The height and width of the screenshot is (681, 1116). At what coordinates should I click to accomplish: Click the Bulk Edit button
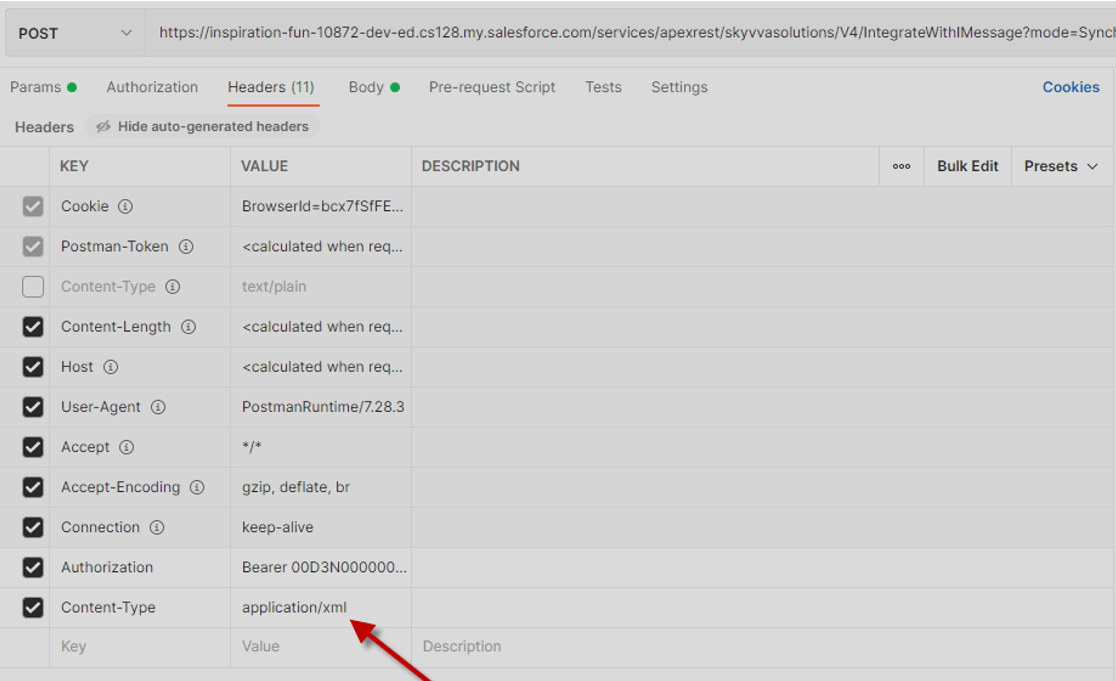(x=967, y=166)
